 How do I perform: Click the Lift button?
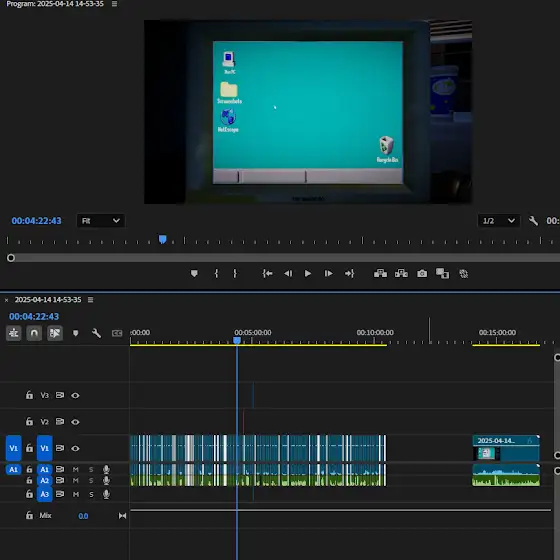pos(380,274)
